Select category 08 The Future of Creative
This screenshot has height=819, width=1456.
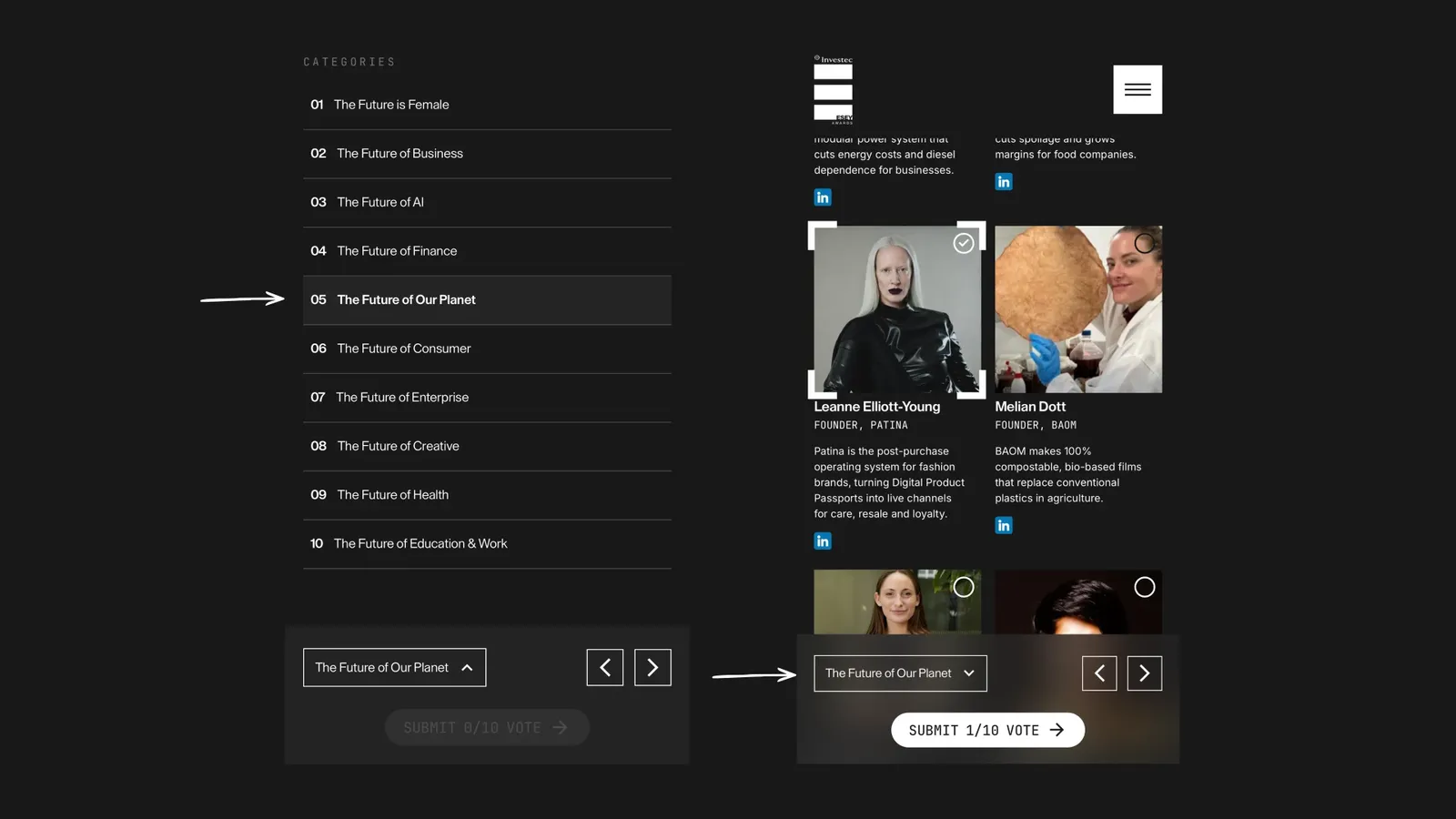click(487, 446)
